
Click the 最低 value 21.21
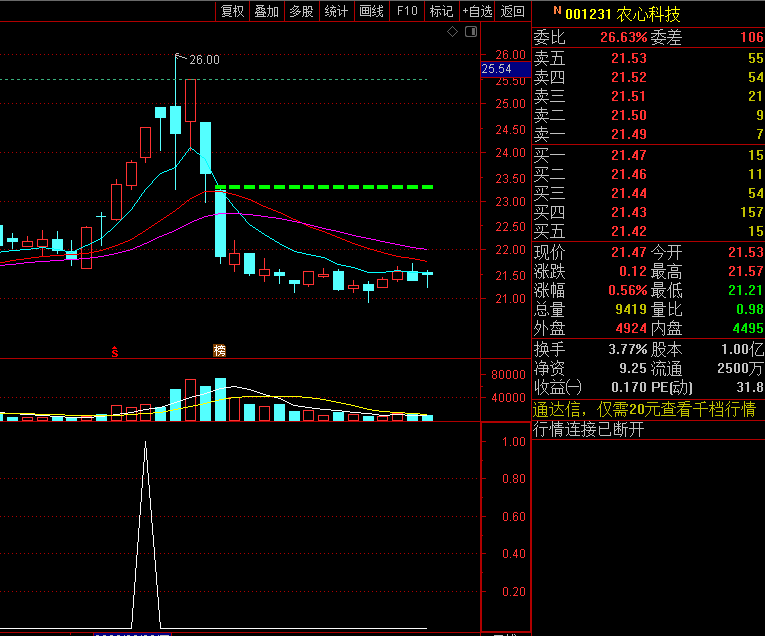745,291
